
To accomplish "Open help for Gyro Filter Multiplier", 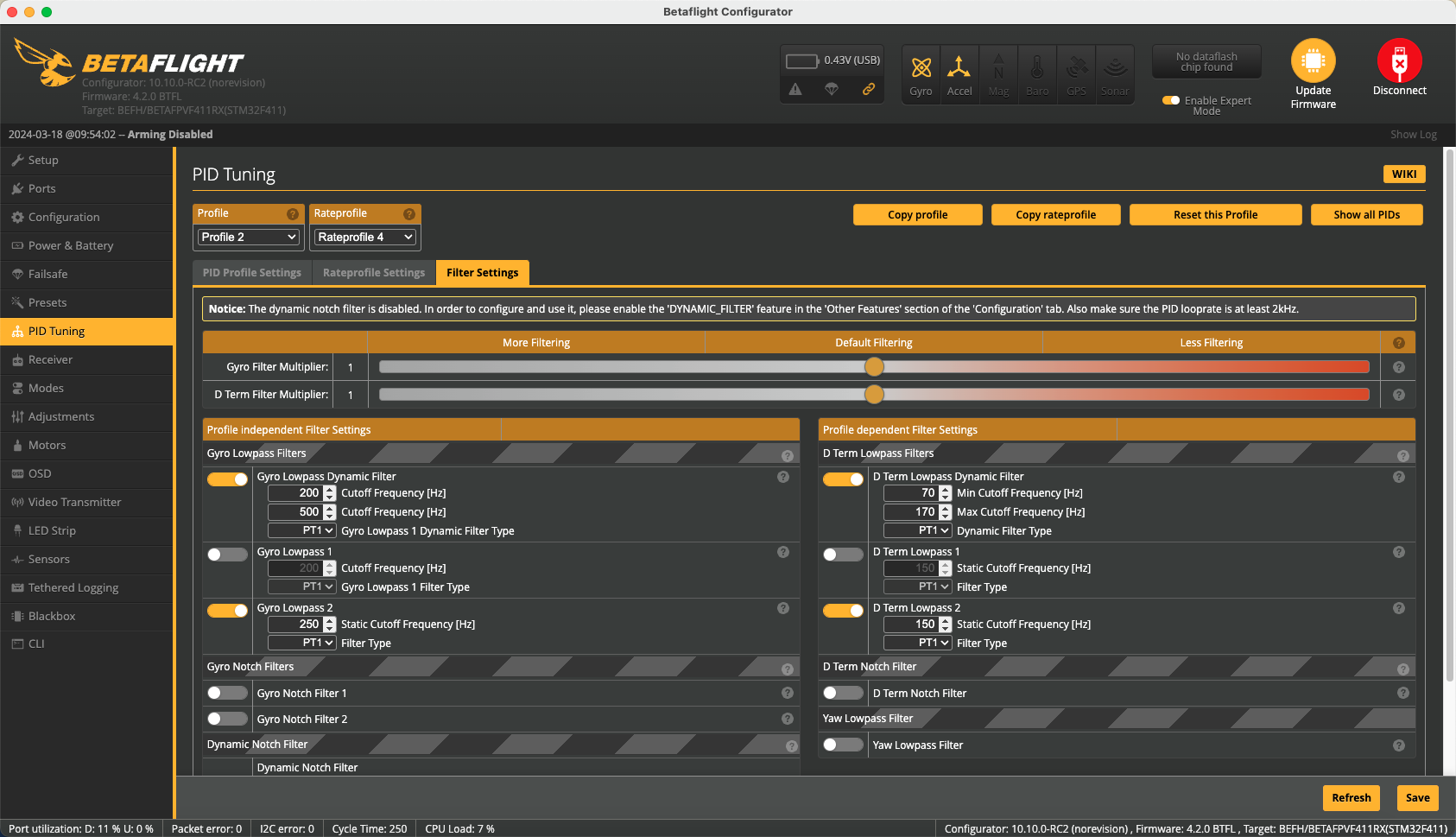I will (x=1399, y=367).
